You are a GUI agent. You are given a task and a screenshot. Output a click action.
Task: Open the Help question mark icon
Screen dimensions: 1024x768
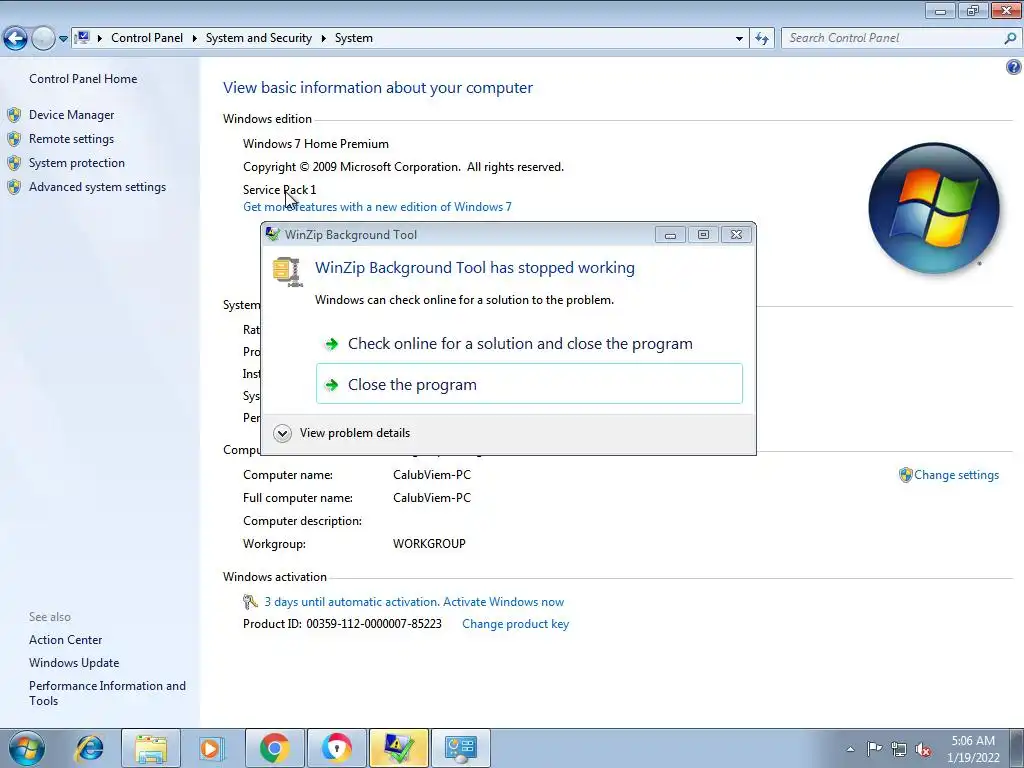(x=1014, y=67)
